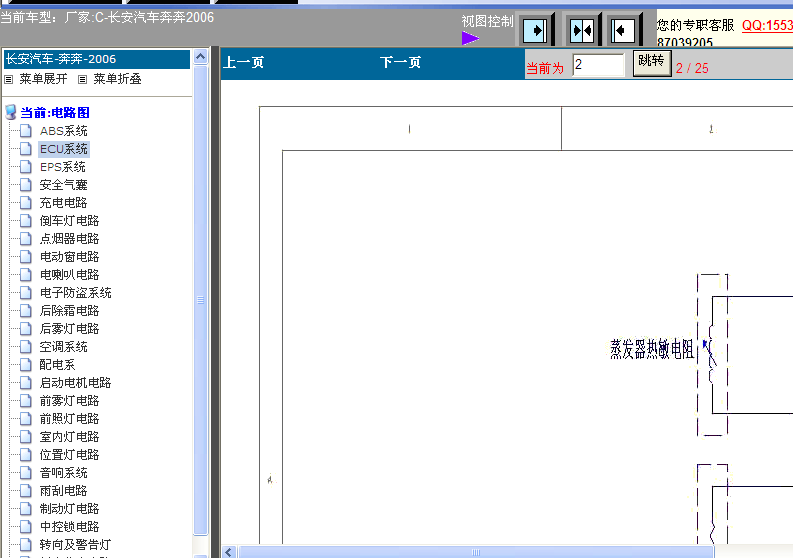Open 雨刮电路 diagram entry
793x558 pixels.
63,491
